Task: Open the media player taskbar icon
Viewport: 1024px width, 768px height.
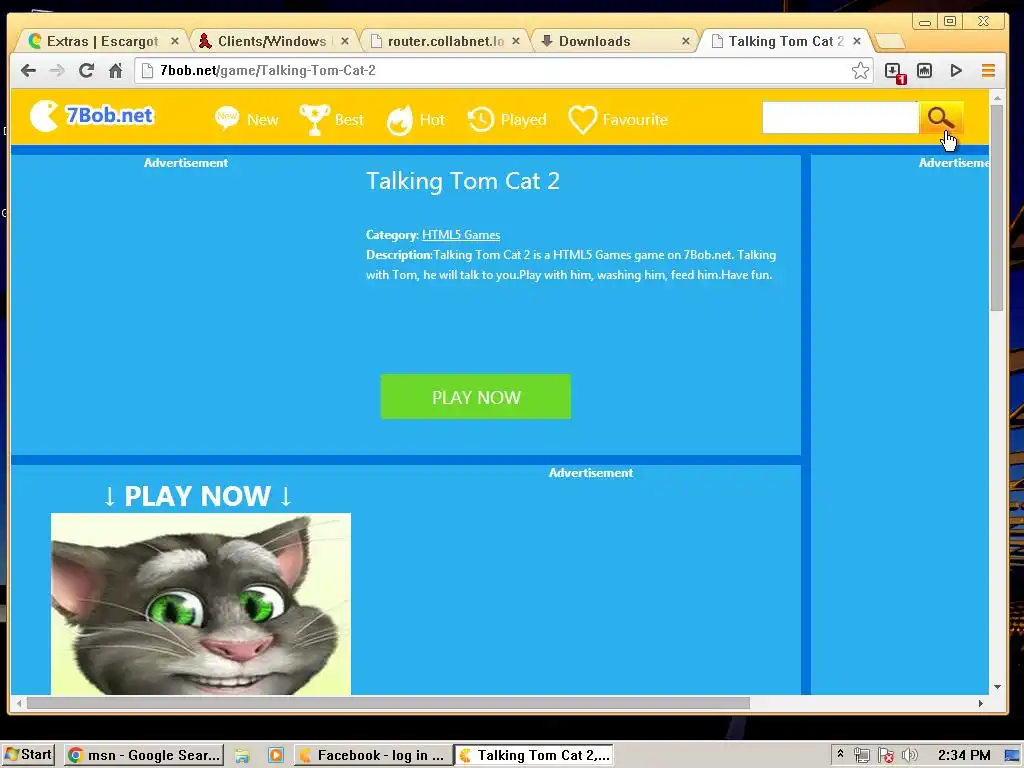Action: click(x=276, y=756)
